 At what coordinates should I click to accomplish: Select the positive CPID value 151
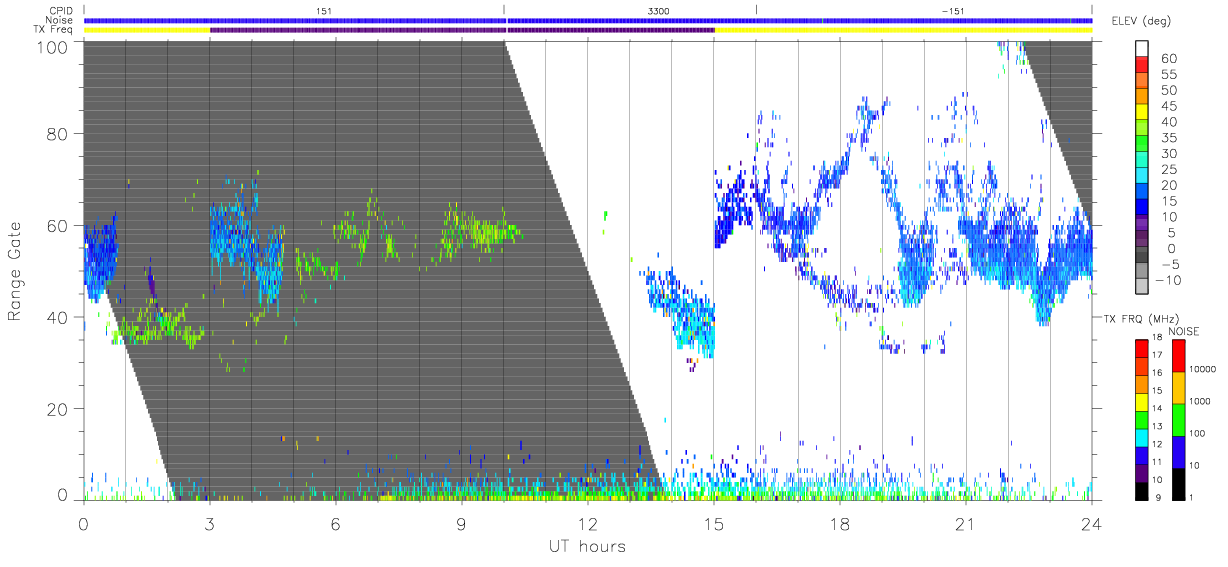click(x=324, y=11)
